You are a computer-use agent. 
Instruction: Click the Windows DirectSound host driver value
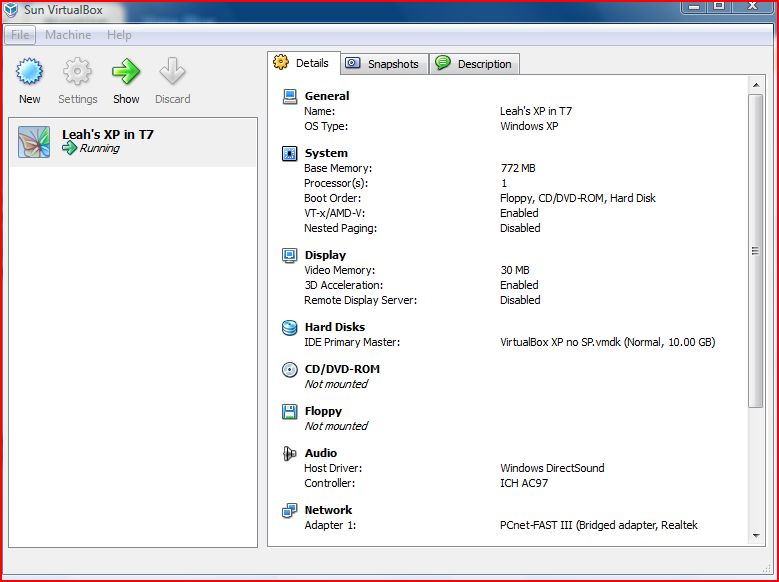click(552, 468)
